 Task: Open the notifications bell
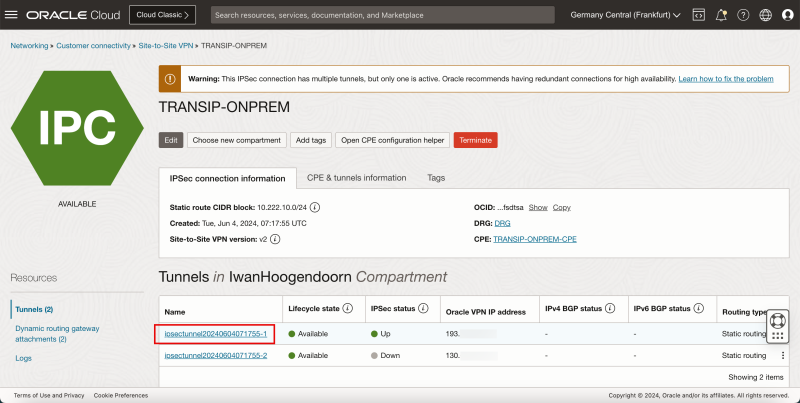(x=721, y=15)
